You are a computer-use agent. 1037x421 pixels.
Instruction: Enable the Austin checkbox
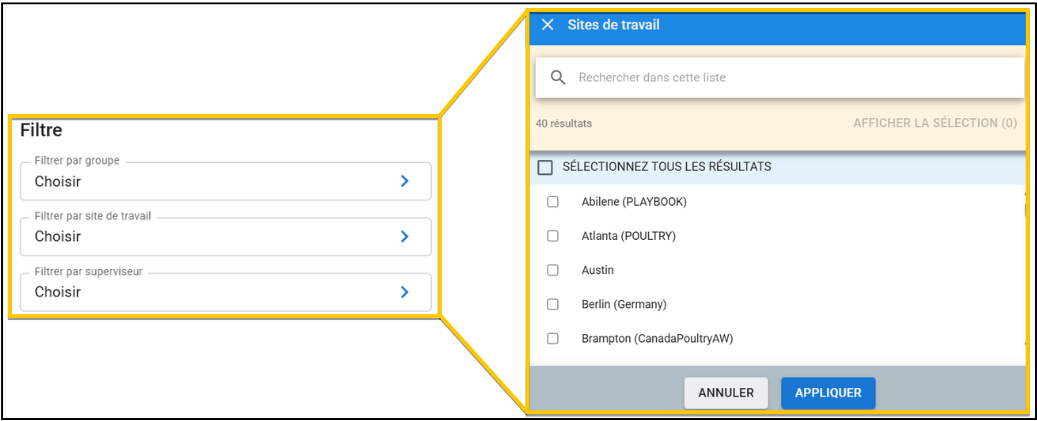(552, 270)
